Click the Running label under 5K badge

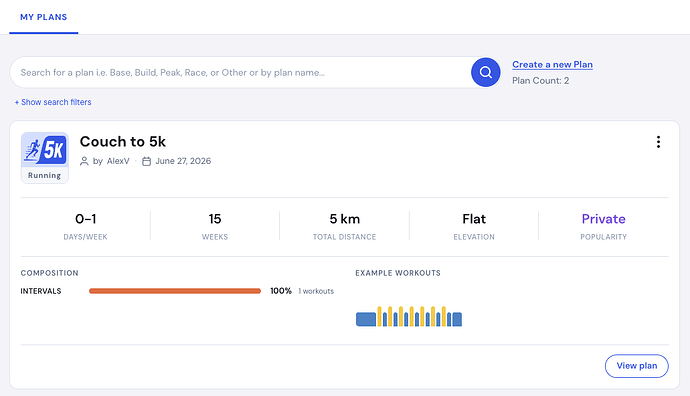tap(44, 175)
